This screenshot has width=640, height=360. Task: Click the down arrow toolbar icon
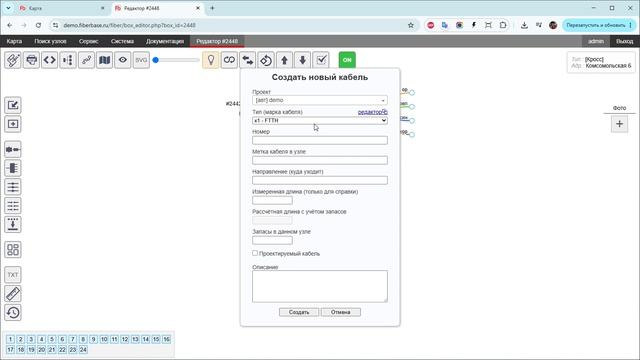pos(302,60)
